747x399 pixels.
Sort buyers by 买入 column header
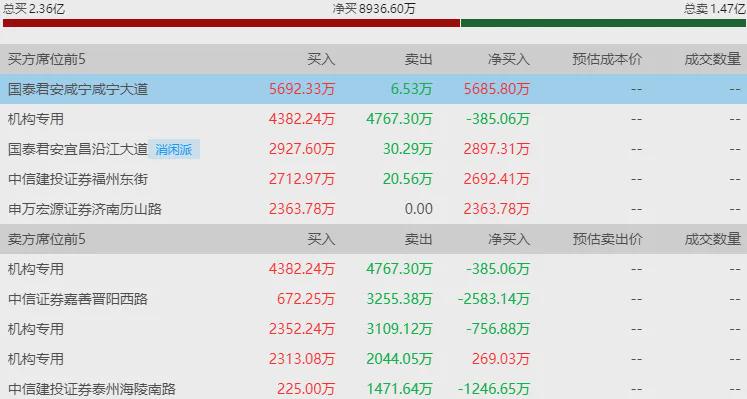click(x=321, y=59)
